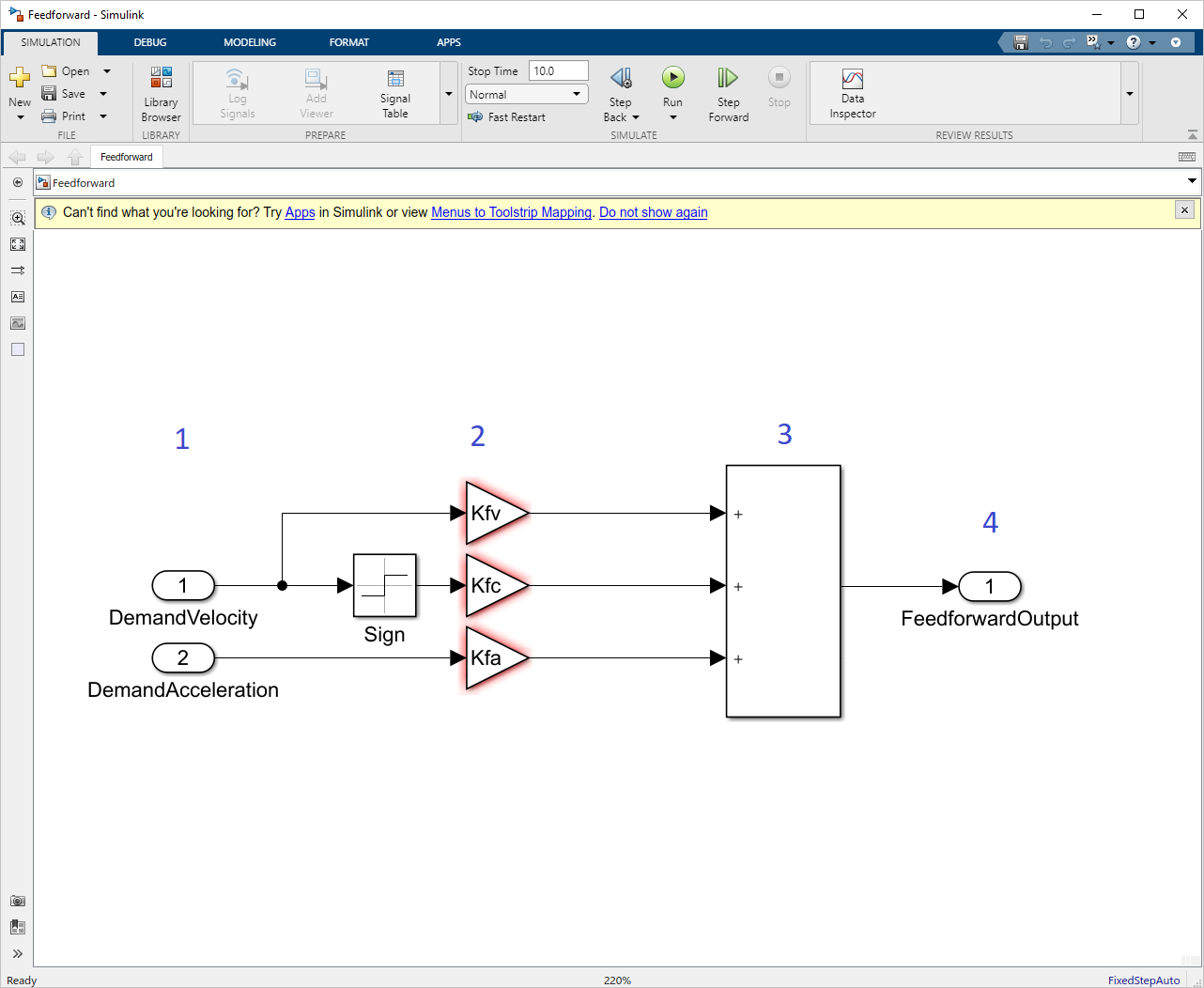This screenshot has height=988, width=1204.
Task: Click the Model Browser icon at bottom left
Action: coord(18,927)
